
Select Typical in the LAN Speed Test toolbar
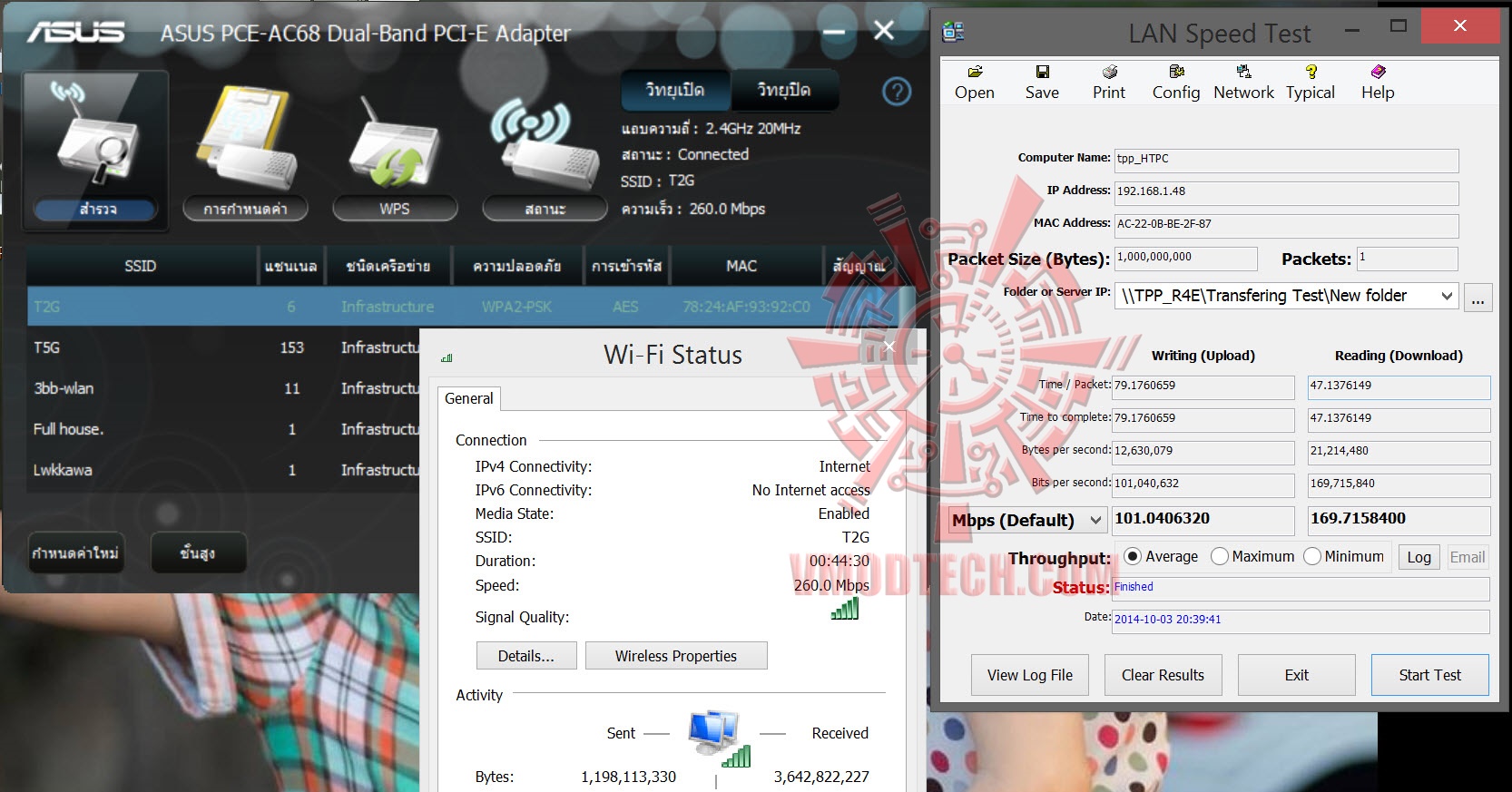tap(1311, 83)
